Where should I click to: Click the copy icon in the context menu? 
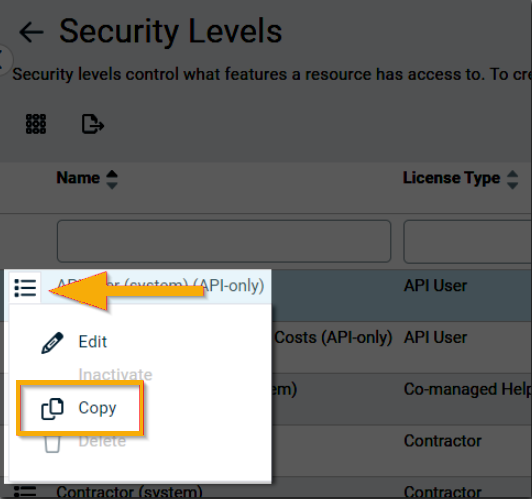click(52, 409)
